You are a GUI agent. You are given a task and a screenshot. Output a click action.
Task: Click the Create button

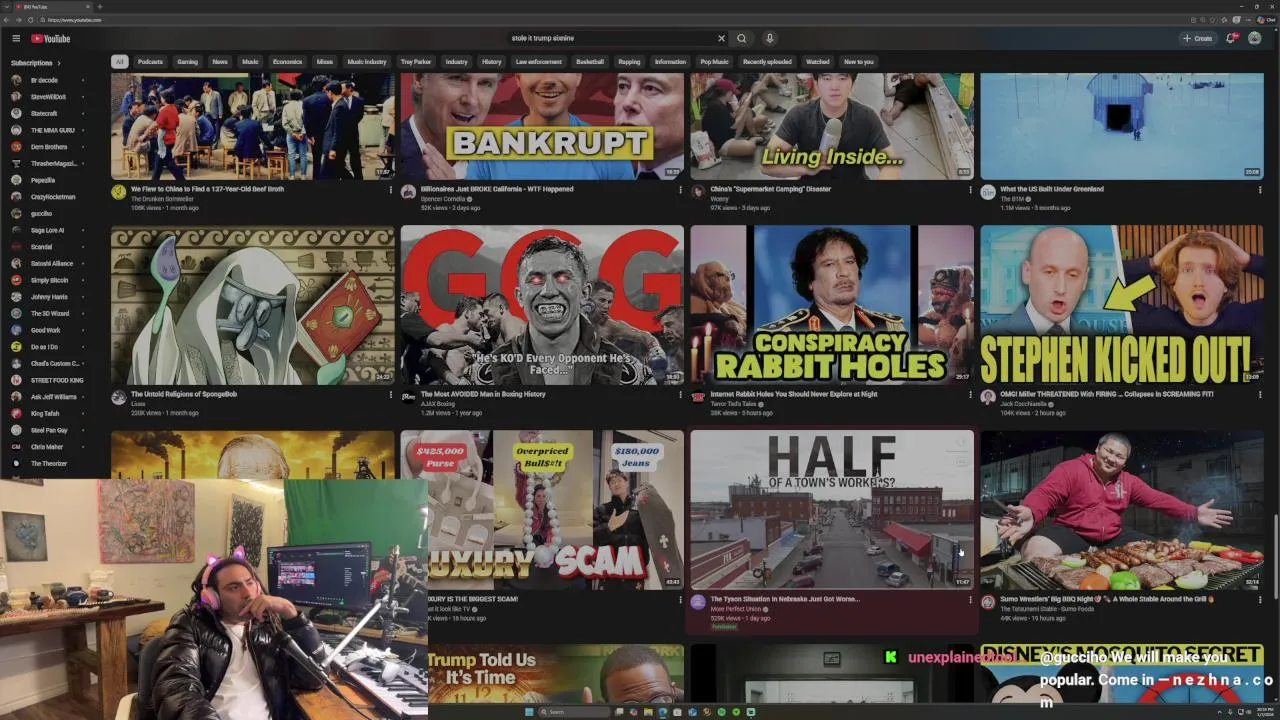tap(1197, 38)
